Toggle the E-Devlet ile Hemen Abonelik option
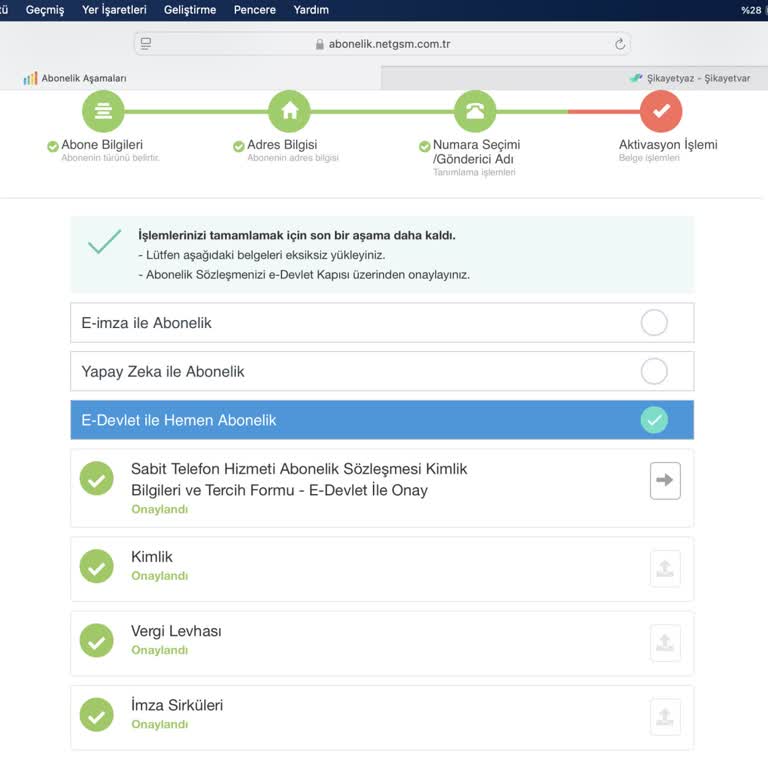 (654, 420)
